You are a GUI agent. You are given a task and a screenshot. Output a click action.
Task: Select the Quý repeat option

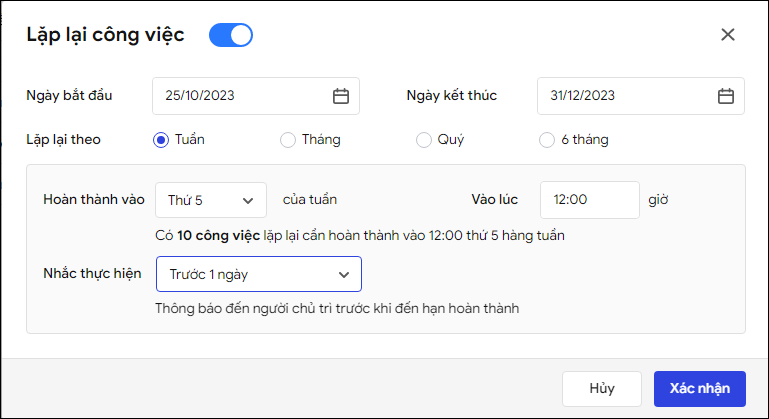[x=424, y=140]
